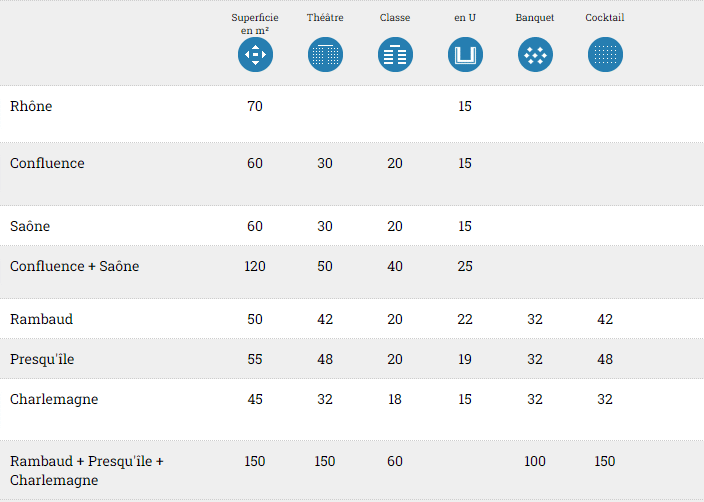Screen dimensions: 704x502
Task: Click the Cocktail column header text
Action: pyautogui.click(x=605, y=18)
